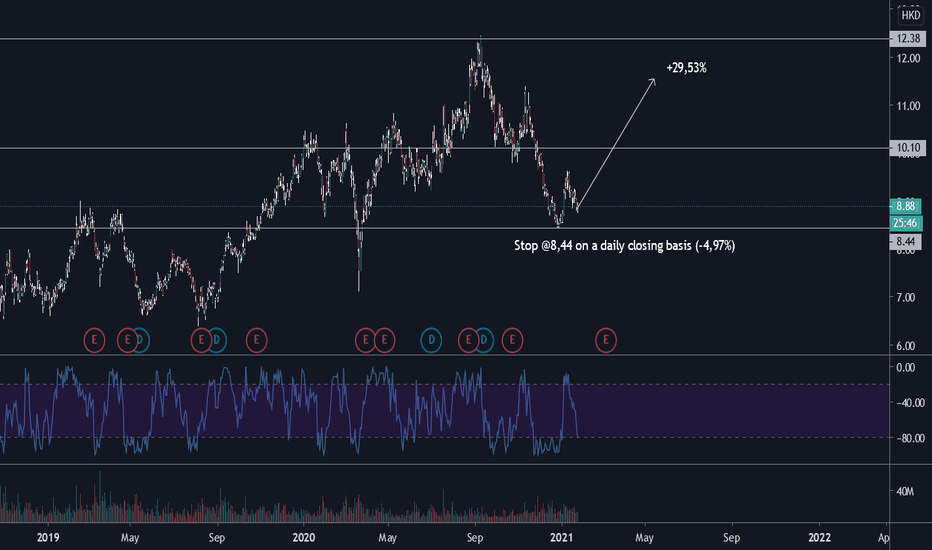Select the 'Stop @8,44 on a daily closing basis' note
Image resolution: width=932 pixels, height=550 pixels.
(625, 246)
